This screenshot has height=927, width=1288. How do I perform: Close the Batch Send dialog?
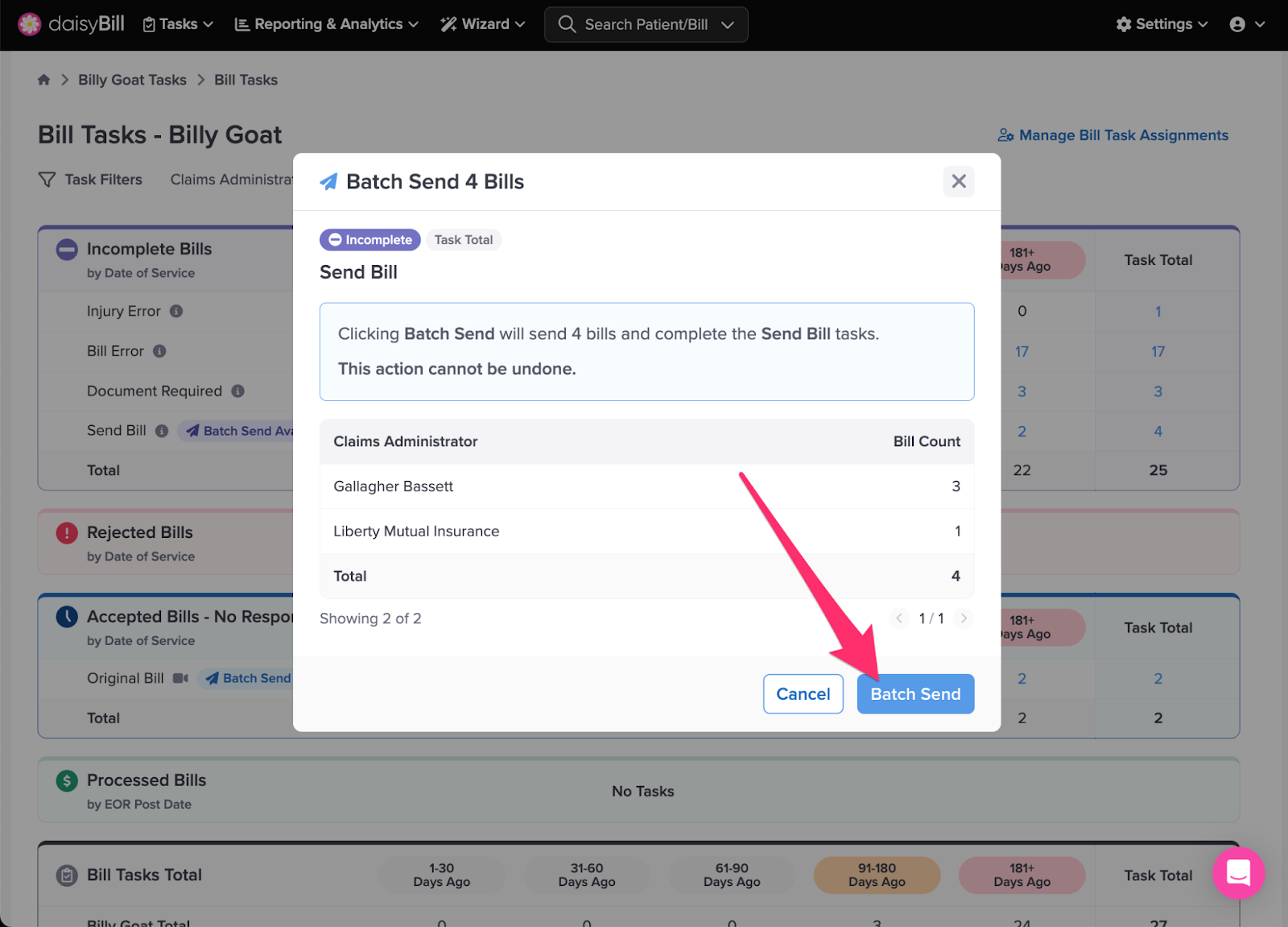point(958,181)
